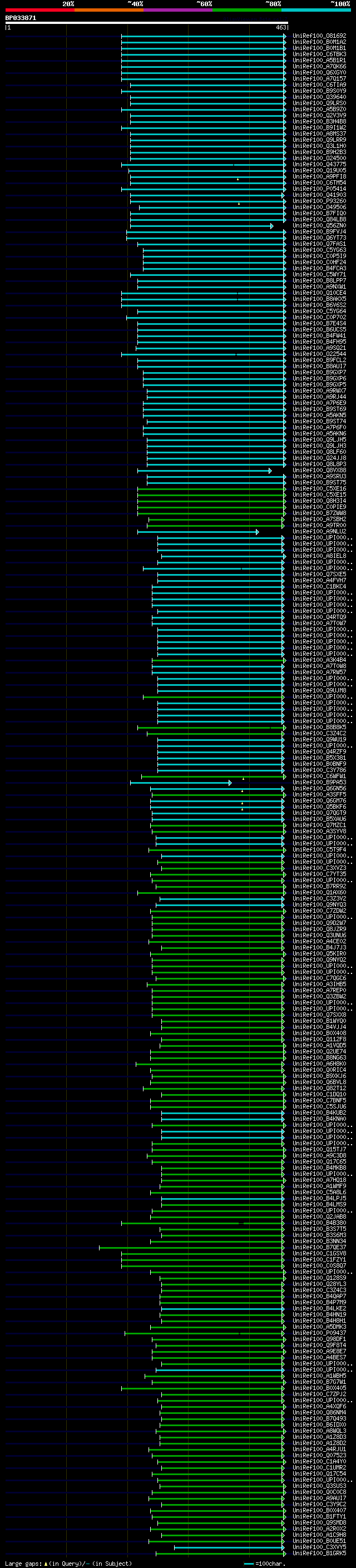This screenshot has width=356, height=1568.
Task: Select label UniRef100_Q8LF60
Action: 319,452
